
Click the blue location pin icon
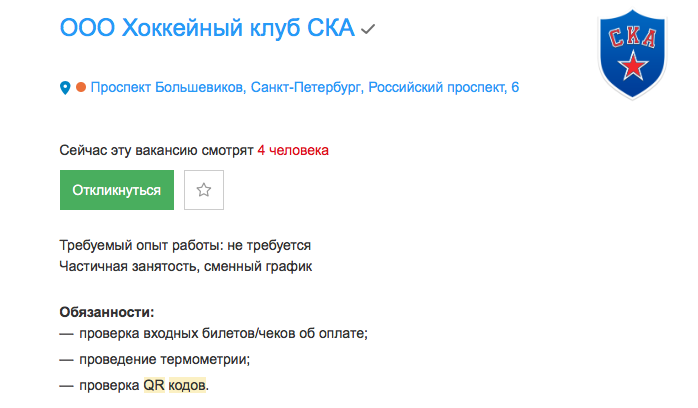point(66,88)
